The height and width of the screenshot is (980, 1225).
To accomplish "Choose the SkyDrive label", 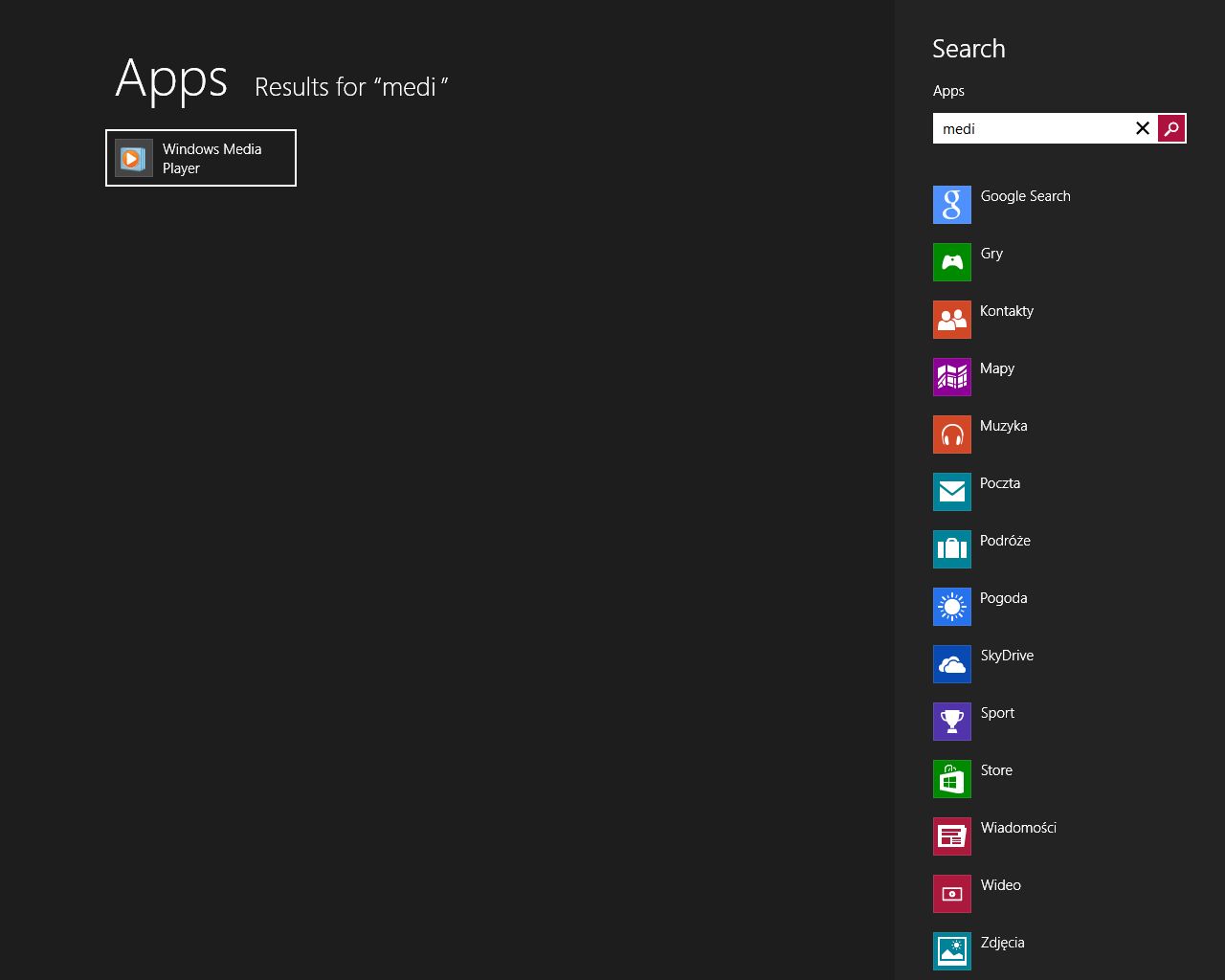I will coord(1007,656).
